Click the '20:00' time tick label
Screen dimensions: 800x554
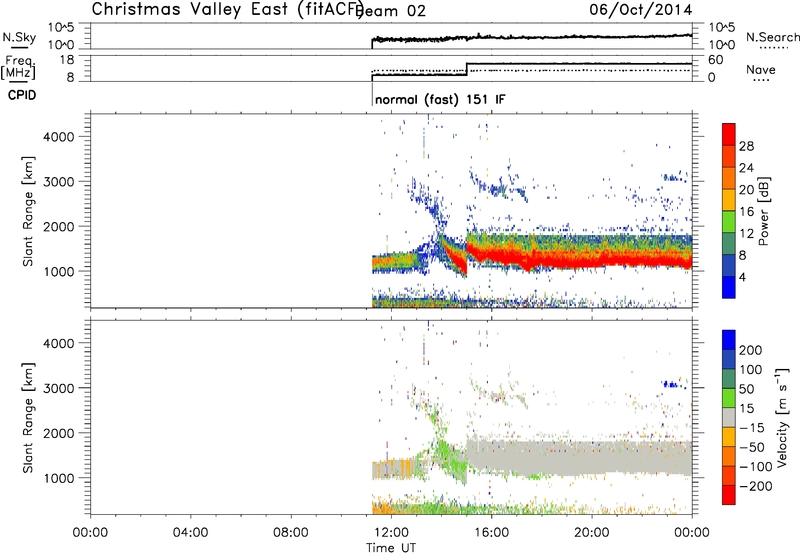[591, 533]
